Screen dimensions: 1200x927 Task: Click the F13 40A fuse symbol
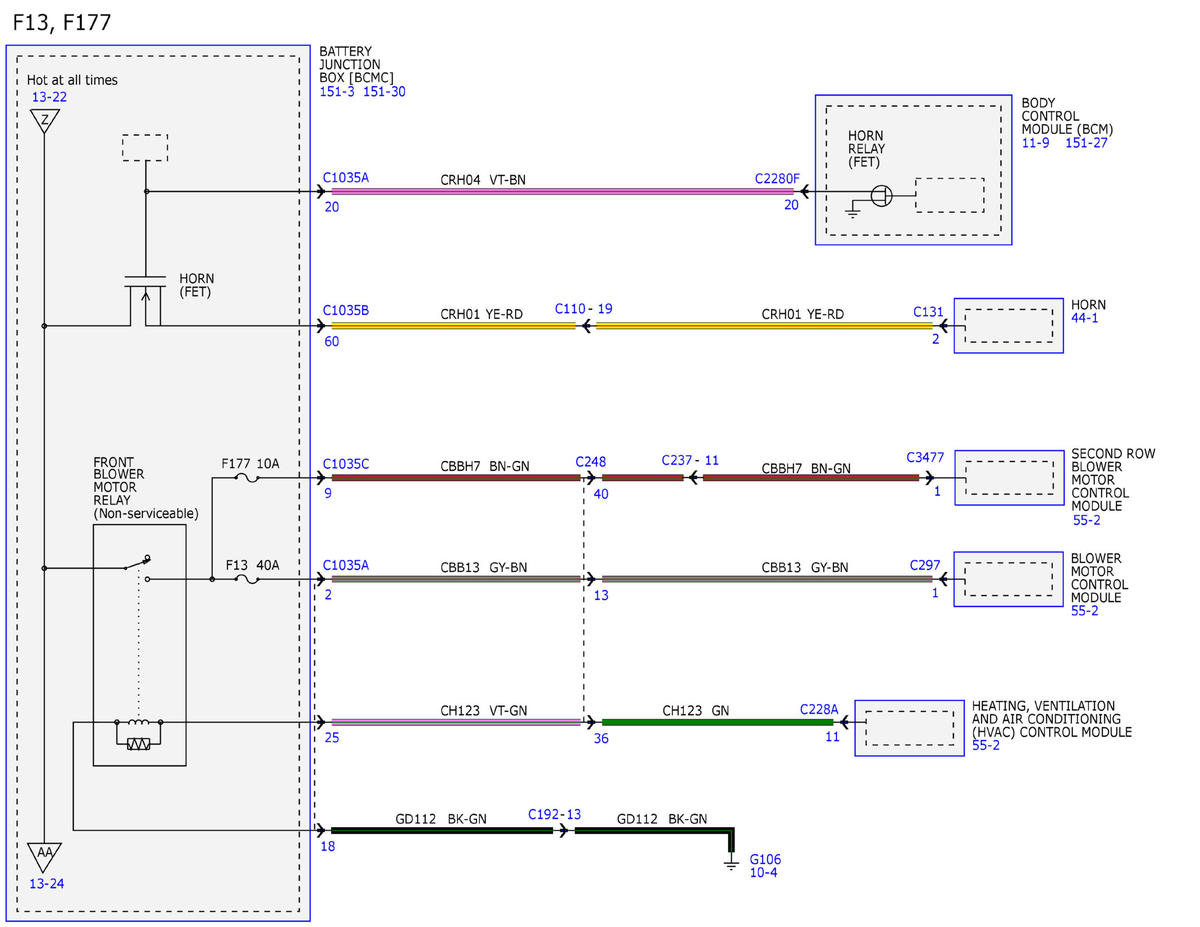click(x=246, y=579)
